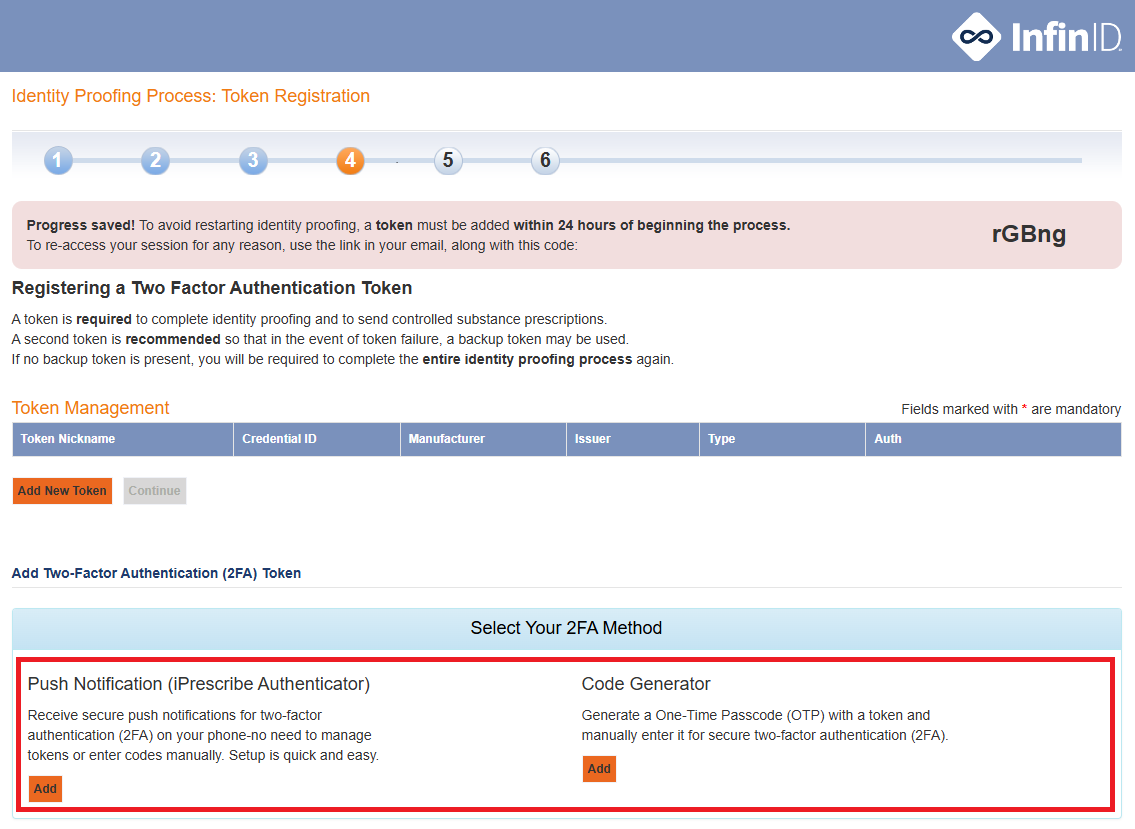1135x829 pixels.
Task: Click the InfinID infinity logo
Action: 976,37
